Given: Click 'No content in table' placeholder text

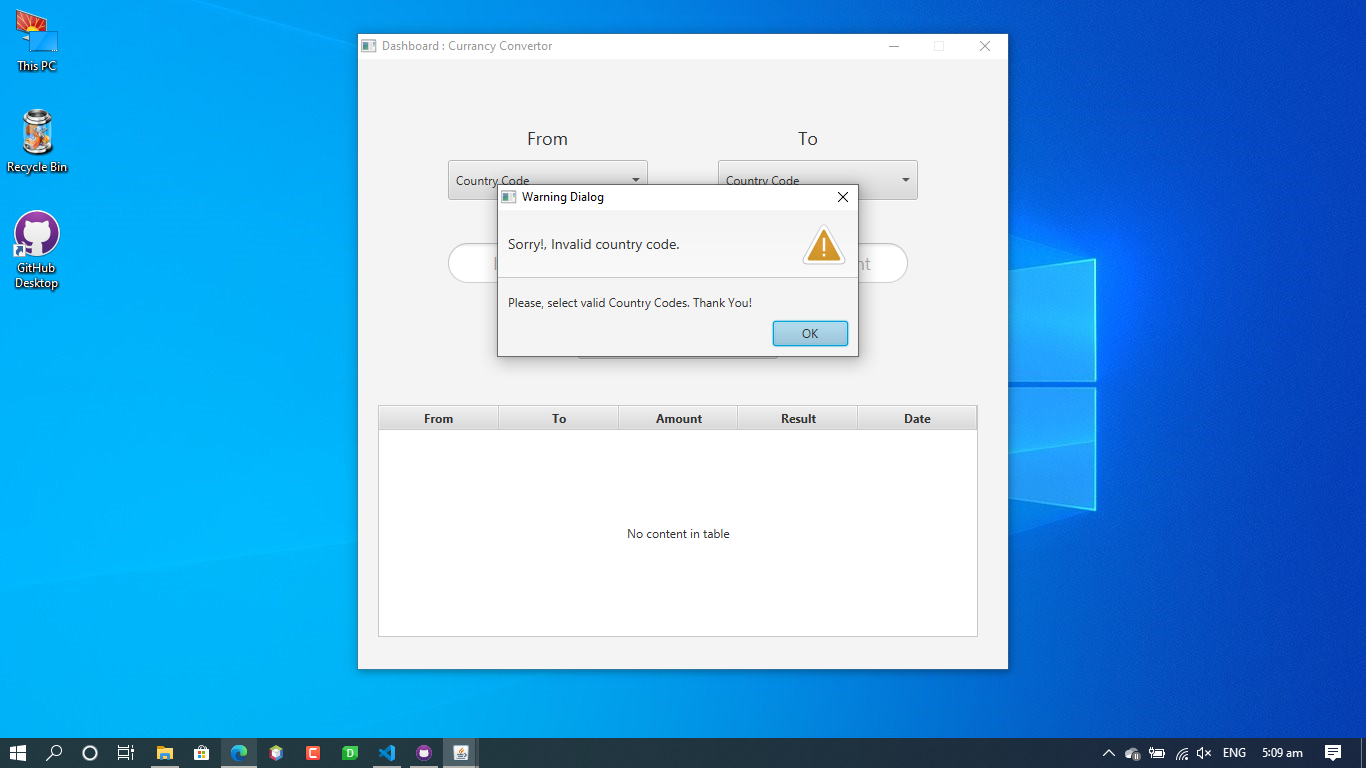Looking at the screenshot, I should [678, 534].
